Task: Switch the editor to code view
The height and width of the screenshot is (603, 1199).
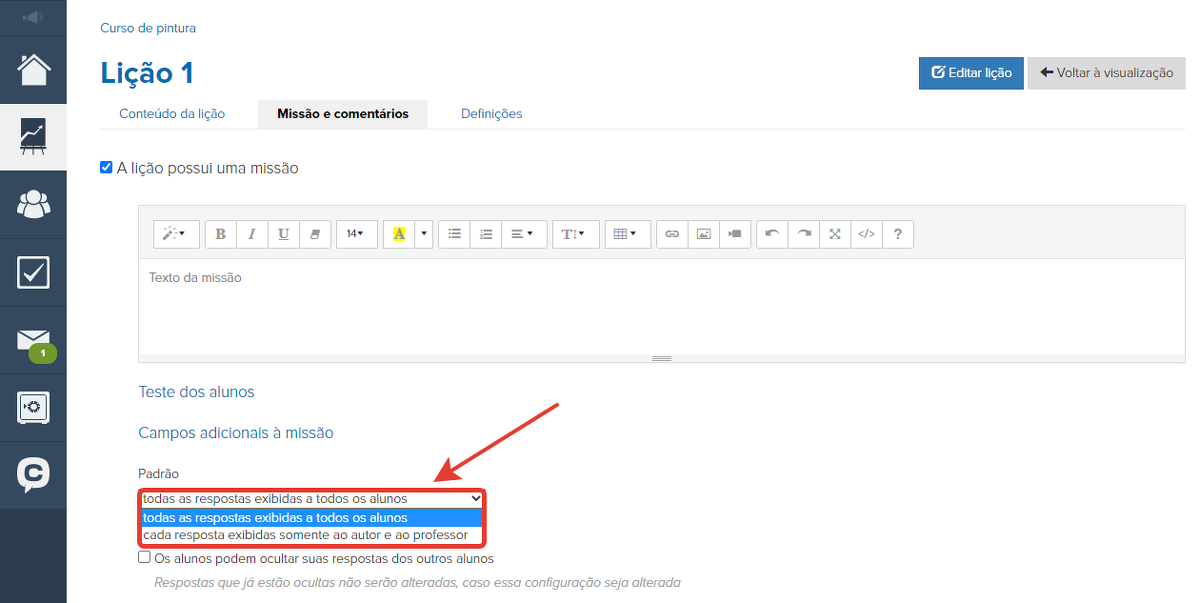Action: (x=866, y=234)
